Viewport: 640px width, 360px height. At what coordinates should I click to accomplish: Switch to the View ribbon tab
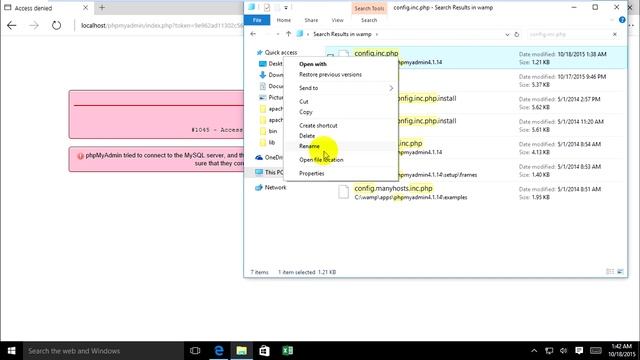click(337, 20)
